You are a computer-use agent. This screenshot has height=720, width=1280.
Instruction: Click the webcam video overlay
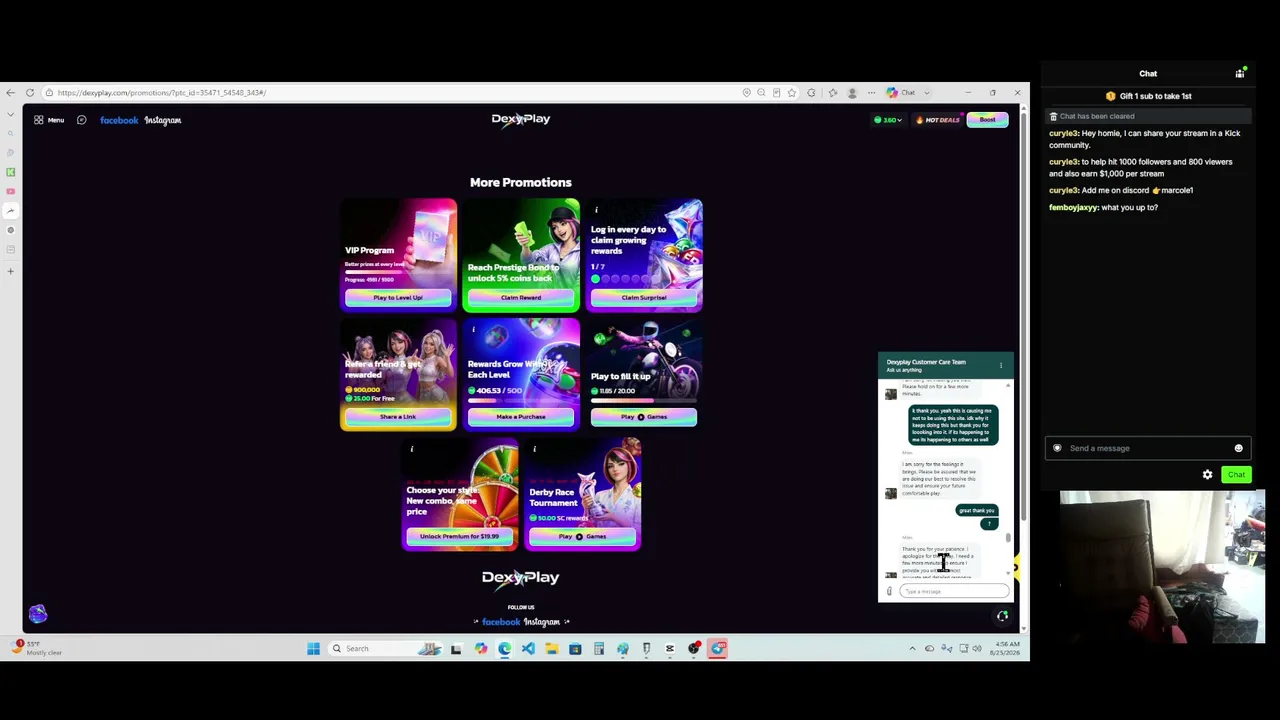1162,567
